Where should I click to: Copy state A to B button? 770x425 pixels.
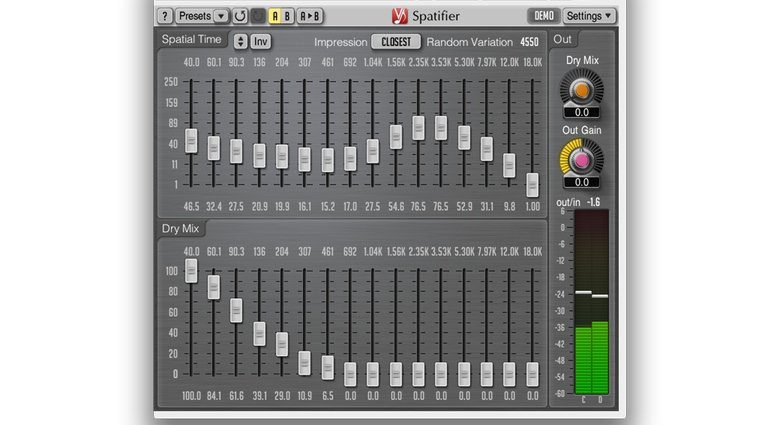[x=311, y=16]
